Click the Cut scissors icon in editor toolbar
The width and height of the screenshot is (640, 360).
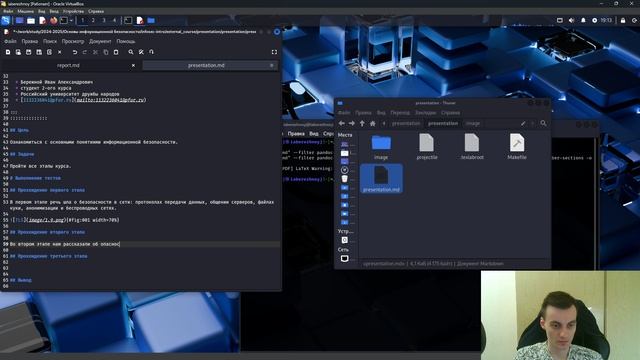(96, 52)
